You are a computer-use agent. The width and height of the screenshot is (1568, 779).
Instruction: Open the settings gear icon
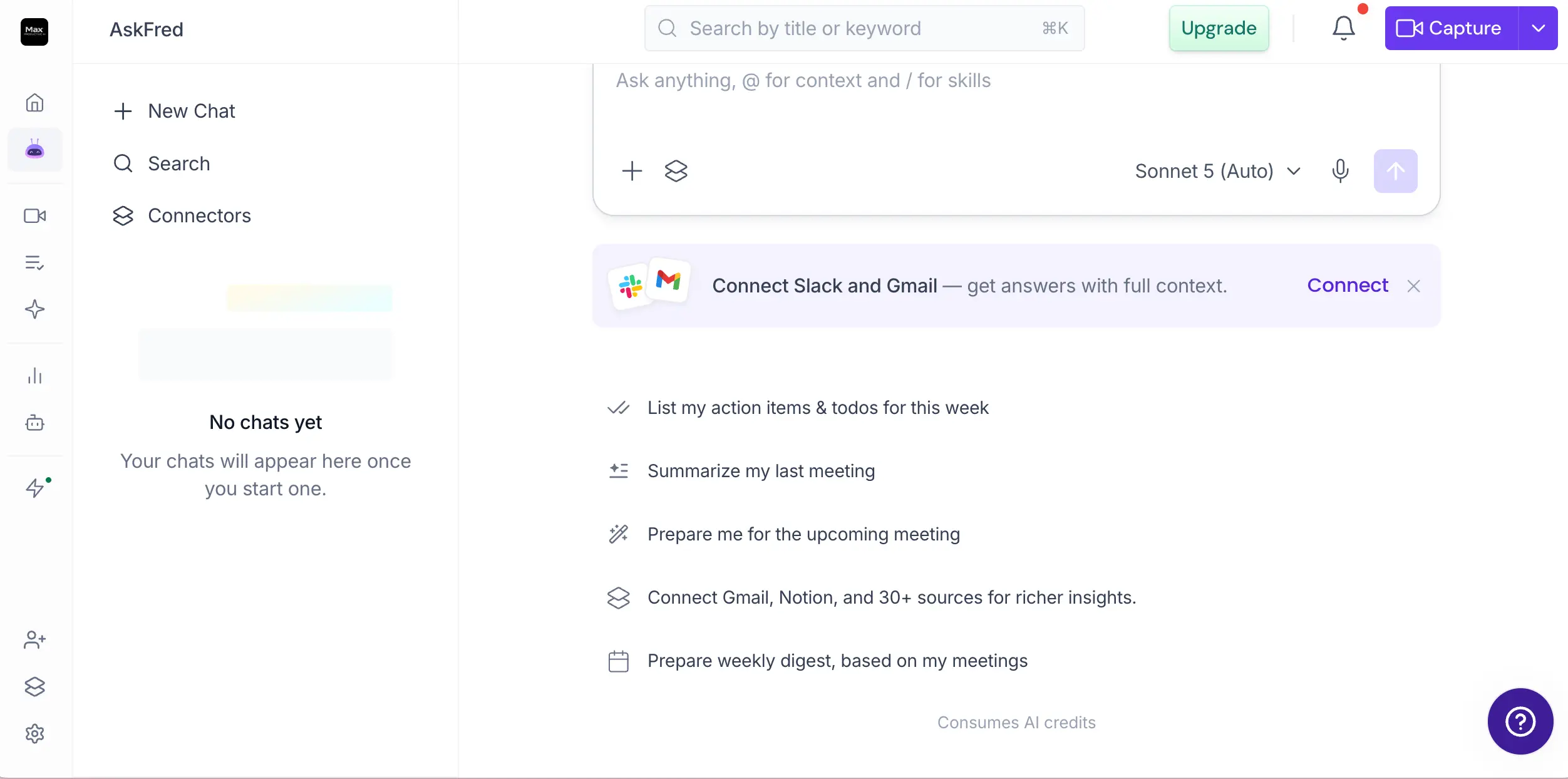click(x=35, y=734)
